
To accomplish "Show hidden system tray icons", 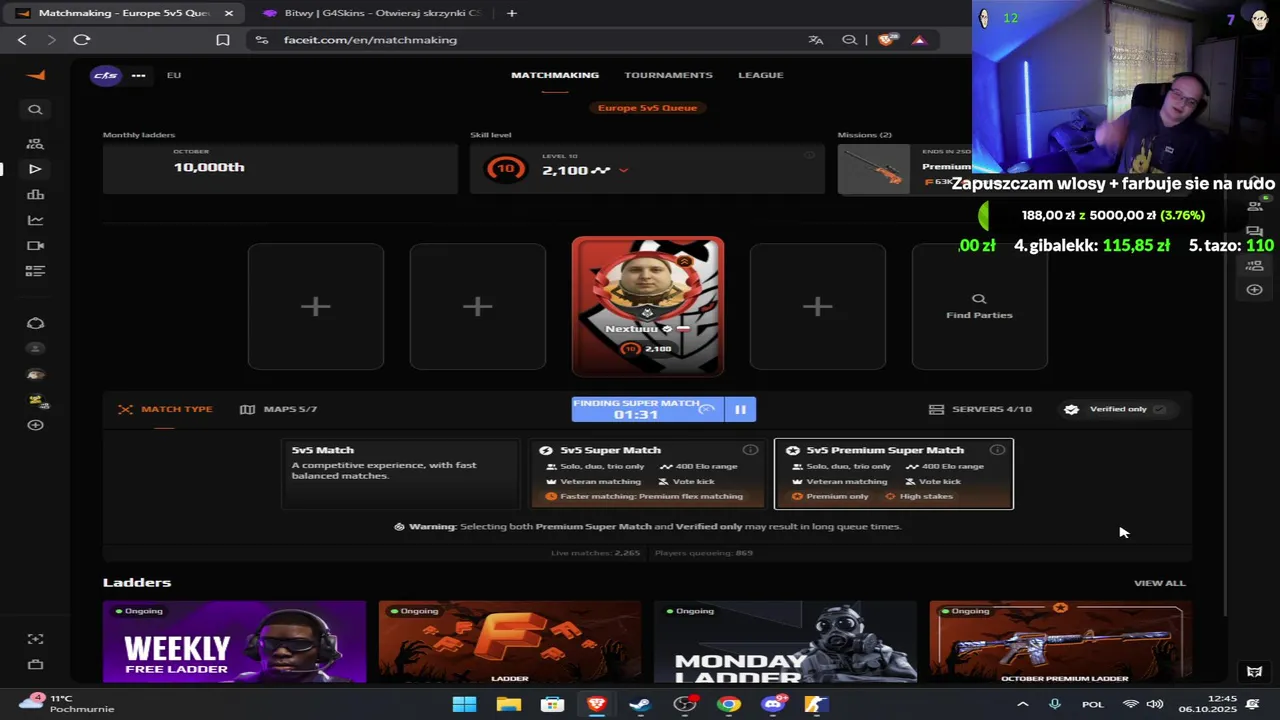I will click(1022, 704).
